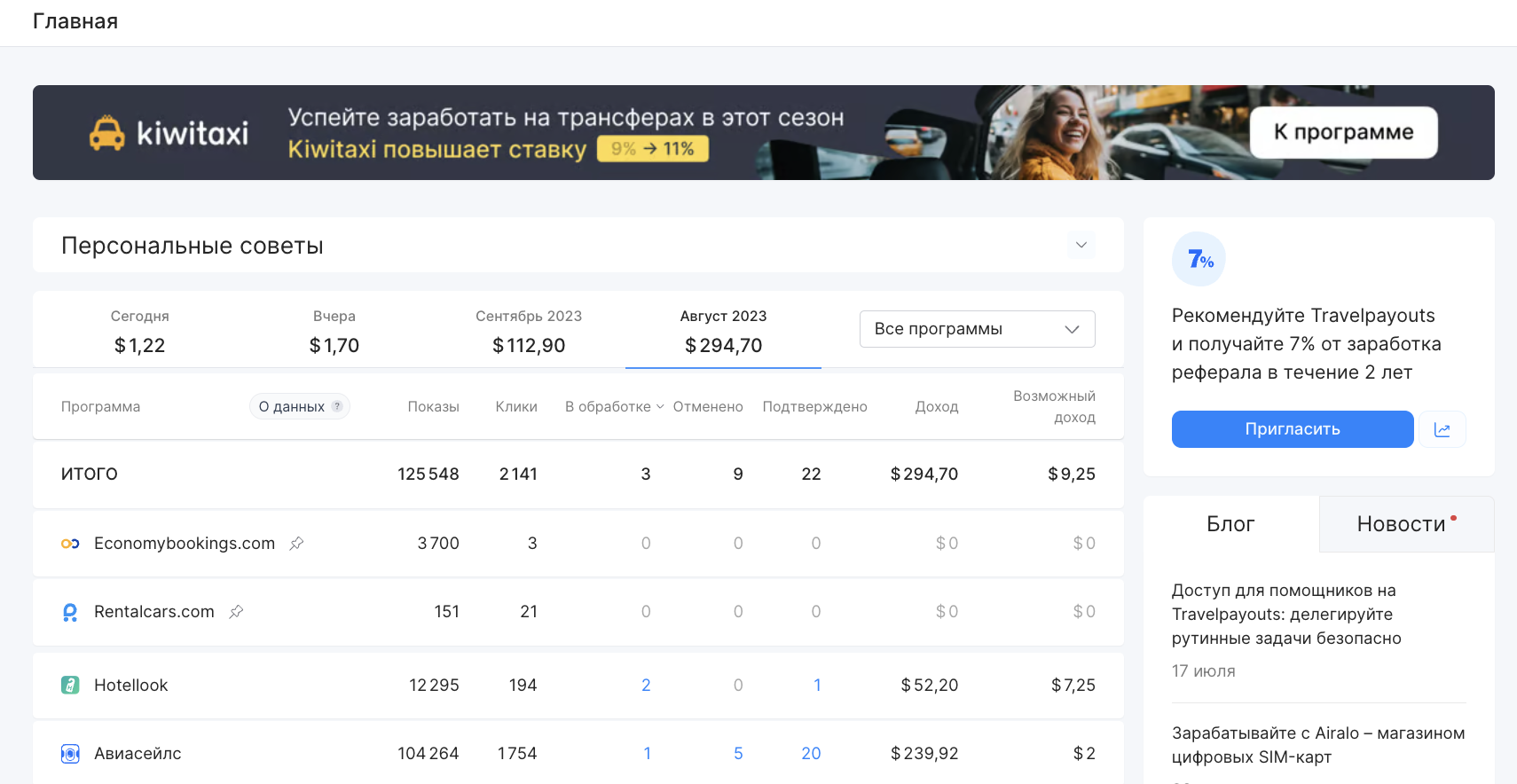Click the Главная page title
Viewport: 1517px width, 784px height.
[75, 21]
